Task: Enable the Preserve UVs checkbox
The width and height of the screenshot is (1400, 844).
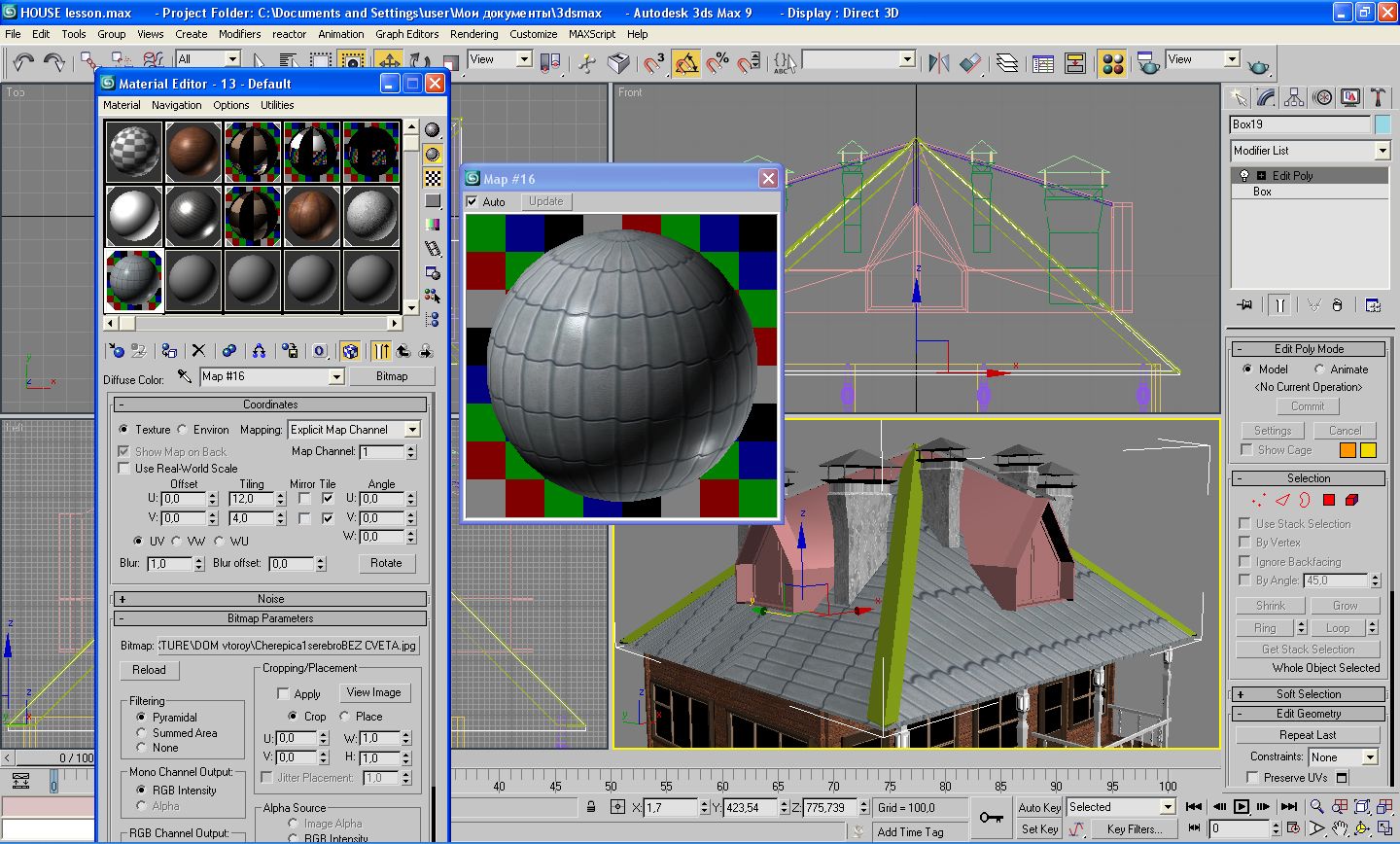Action: click(x=1252, y=778)
